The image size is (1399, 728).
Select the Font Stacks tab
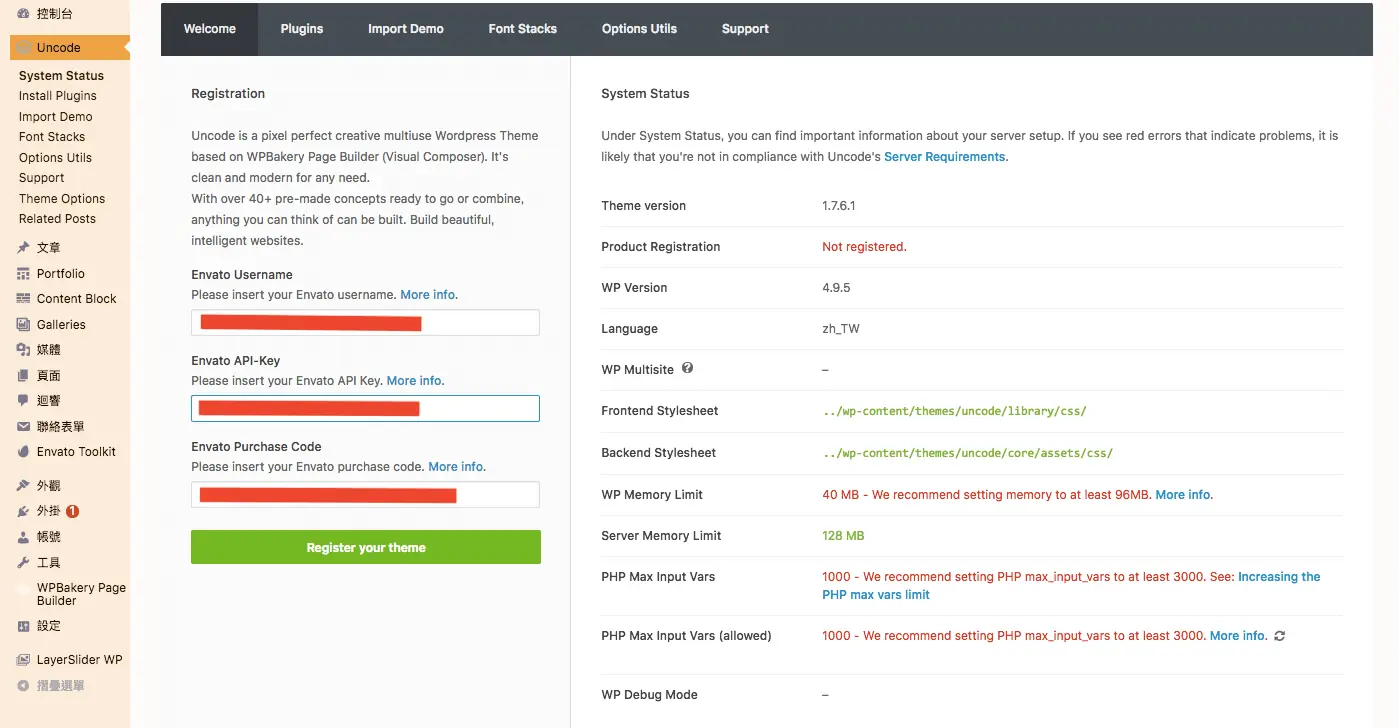pos(523,29)
